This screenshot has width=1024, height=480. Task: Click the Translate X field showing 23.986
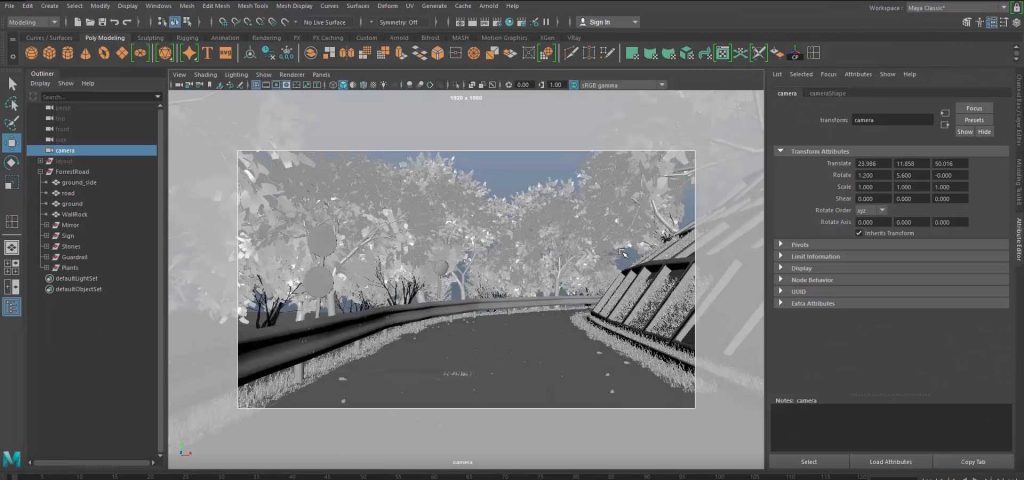873,163
